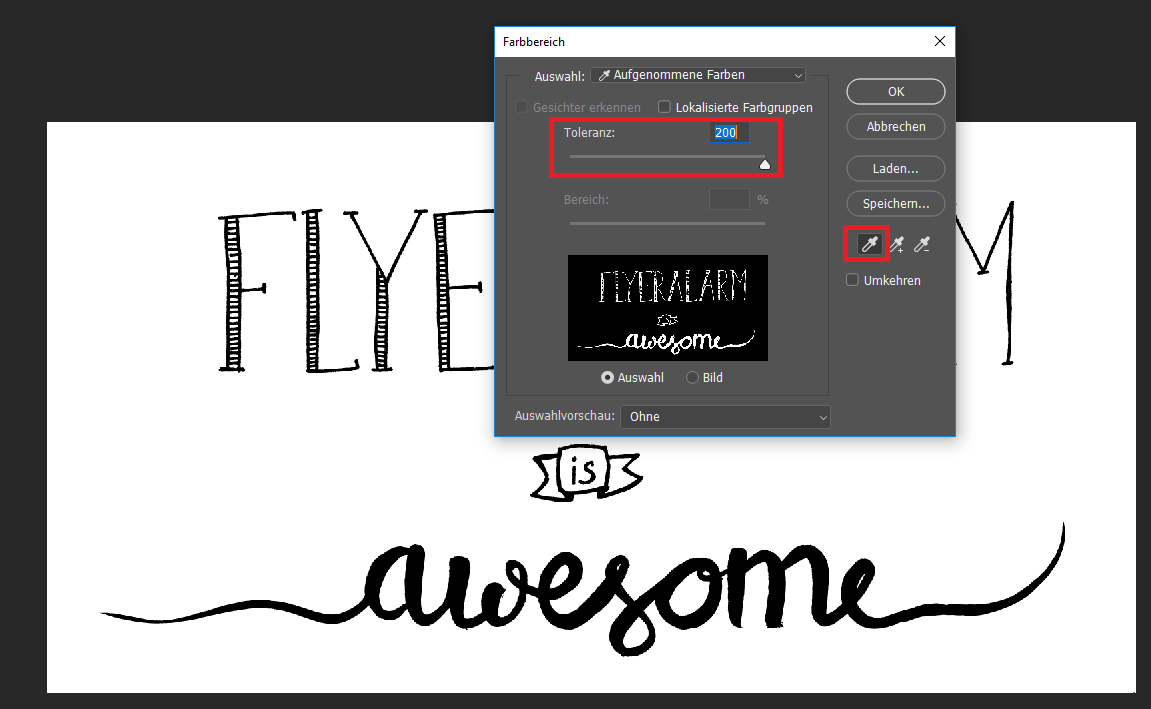Click the Laden... button
Screen dimensions: 1151x709
pyautogui.click(x=896, y=169)
